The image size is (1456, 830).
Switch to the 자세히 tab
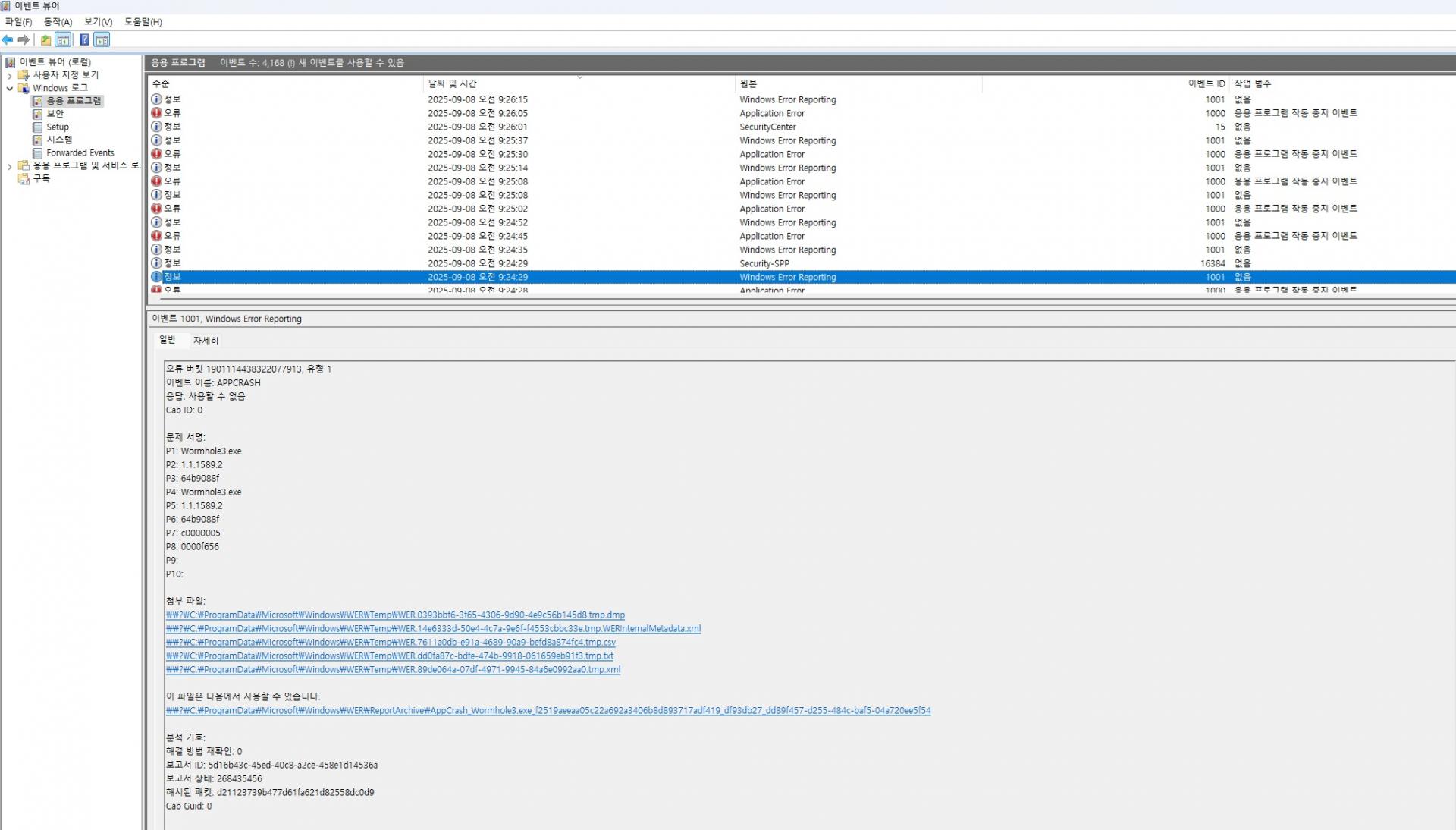[206, 341]
